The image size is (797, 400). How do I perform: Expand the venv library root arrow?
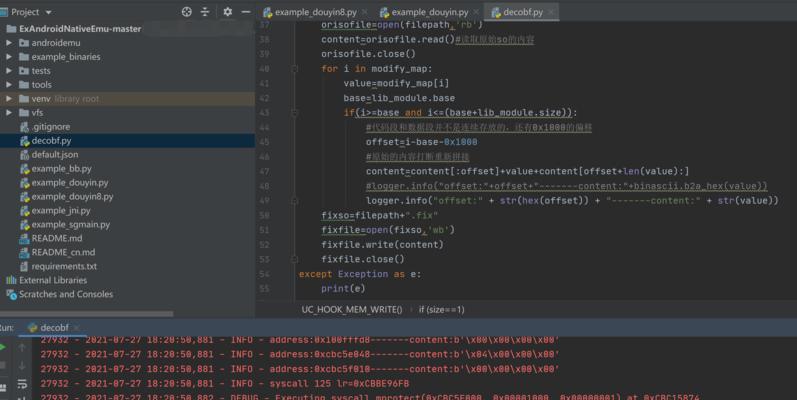[9, 99]
